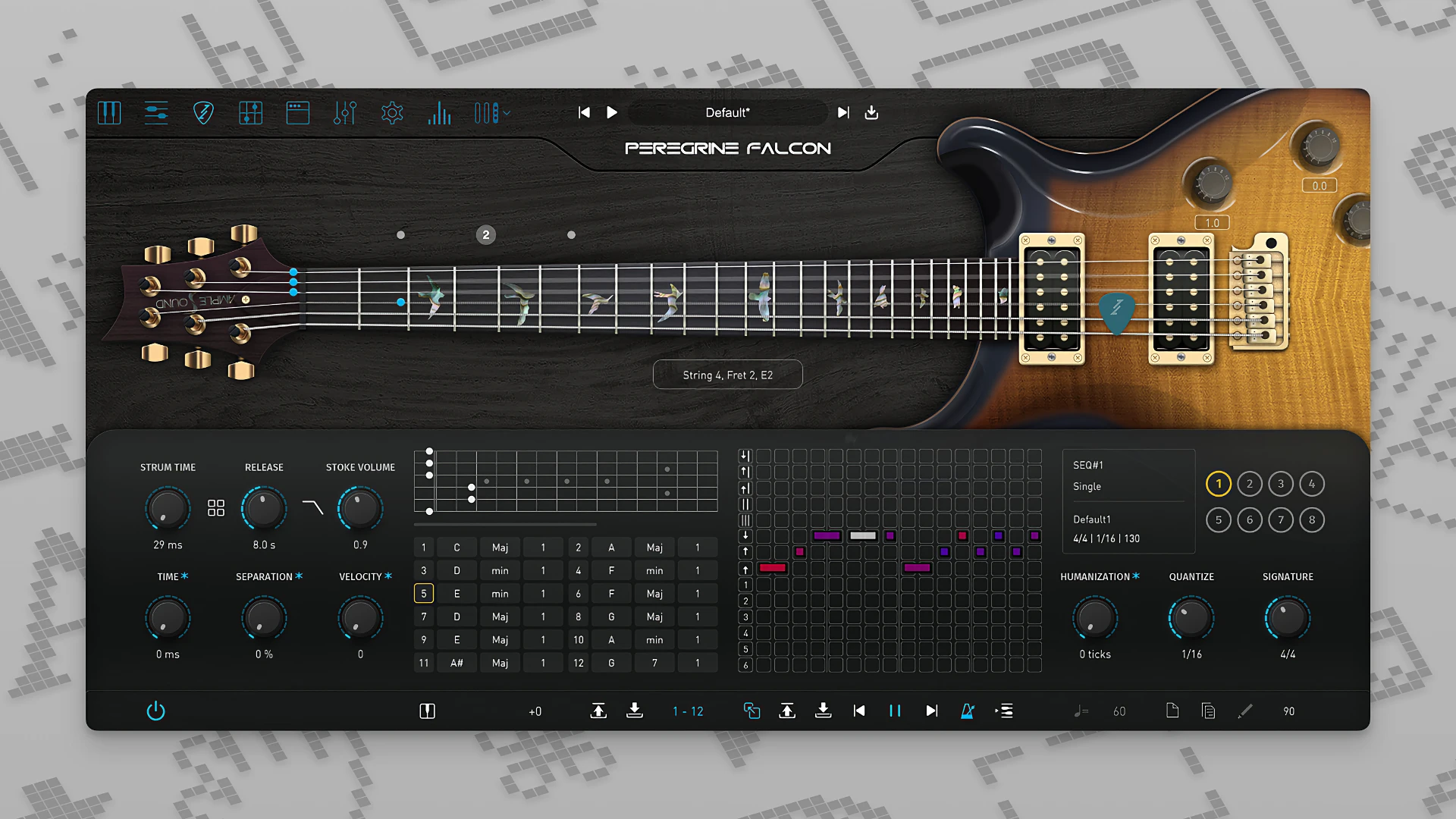Click the sequencer row 1 label
This screenshot has height=819, width=1456.
pyautogui.click(x=746, y=585)
